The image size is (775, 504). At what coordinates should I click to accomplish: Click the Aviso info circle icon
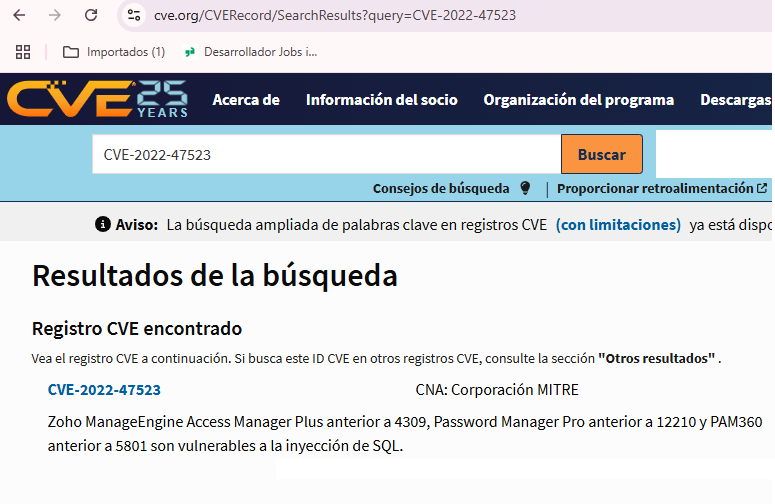[102, 224]
